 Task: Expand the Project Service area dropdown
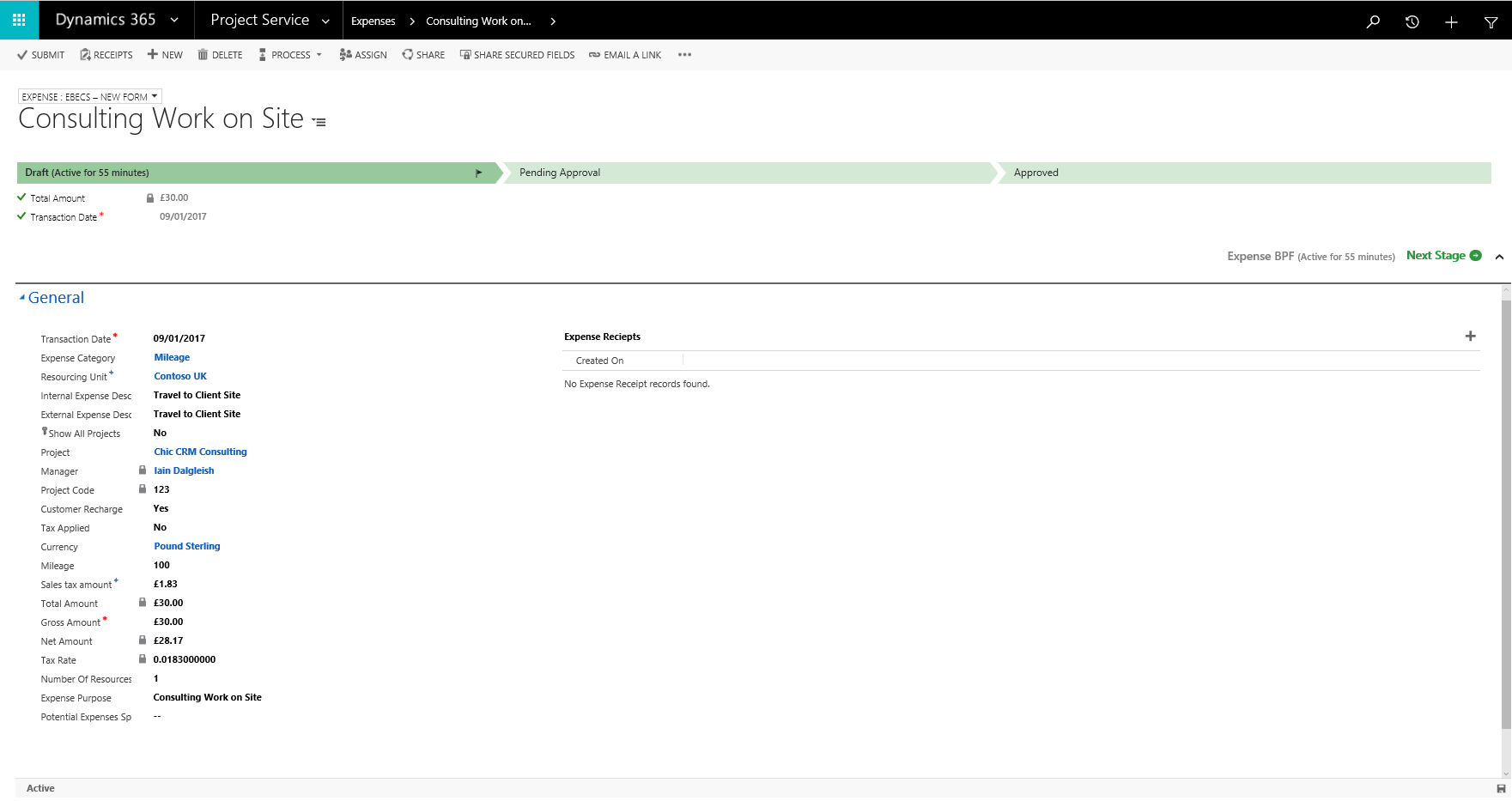click(x=325, y=21)
